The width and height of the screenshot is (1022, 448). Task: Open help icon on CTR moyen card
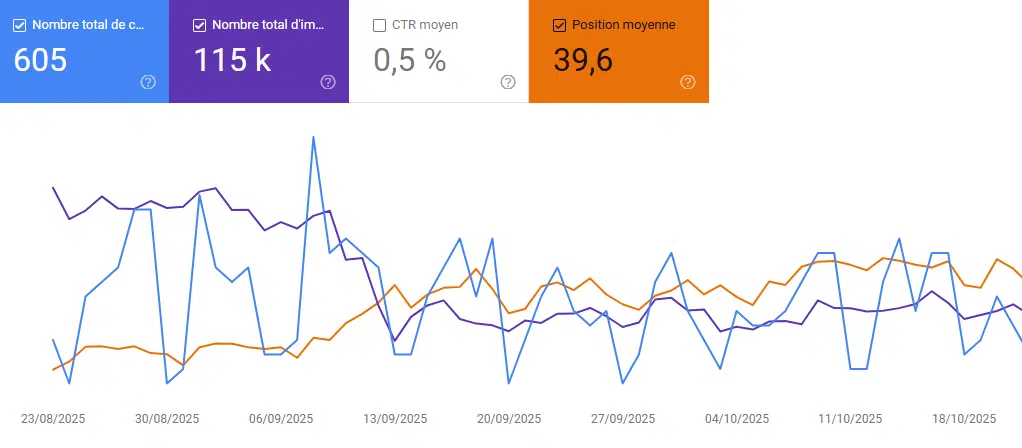tap(508, 82)
